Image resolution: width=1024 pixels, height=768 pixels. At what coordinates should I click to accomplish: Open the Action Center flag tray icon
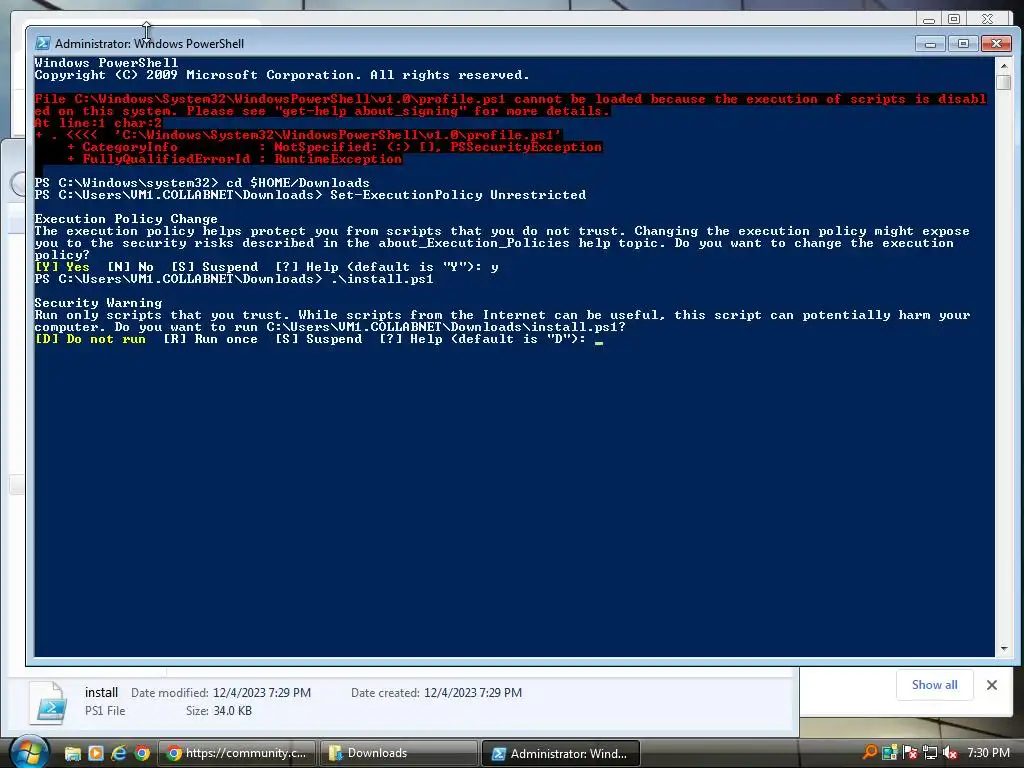(910, 753)
